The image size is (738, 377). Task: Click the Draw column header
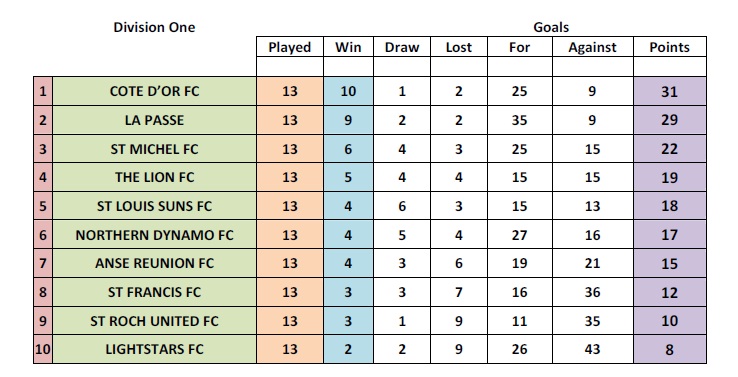click(x=402, y=47)
